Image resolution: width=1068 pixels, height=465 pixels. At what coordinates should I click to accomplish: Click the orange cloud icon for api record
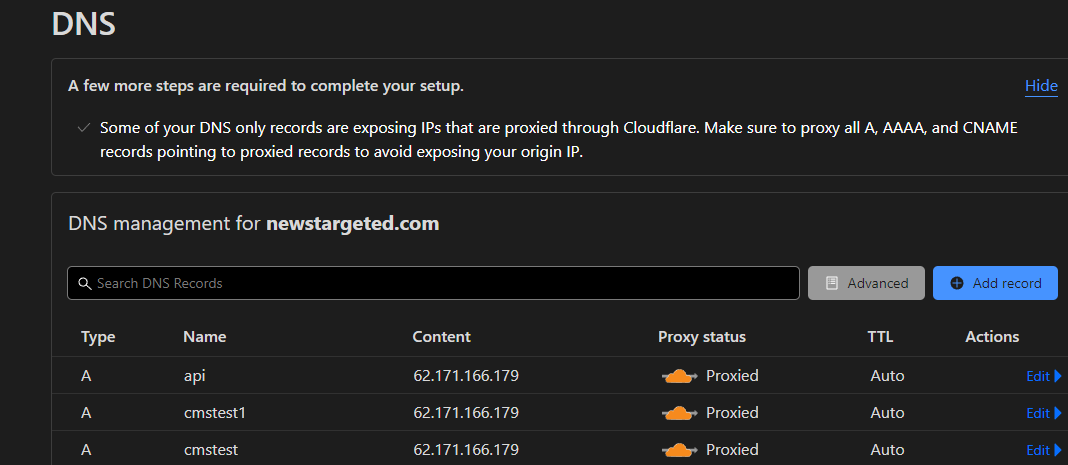[680, 376]
